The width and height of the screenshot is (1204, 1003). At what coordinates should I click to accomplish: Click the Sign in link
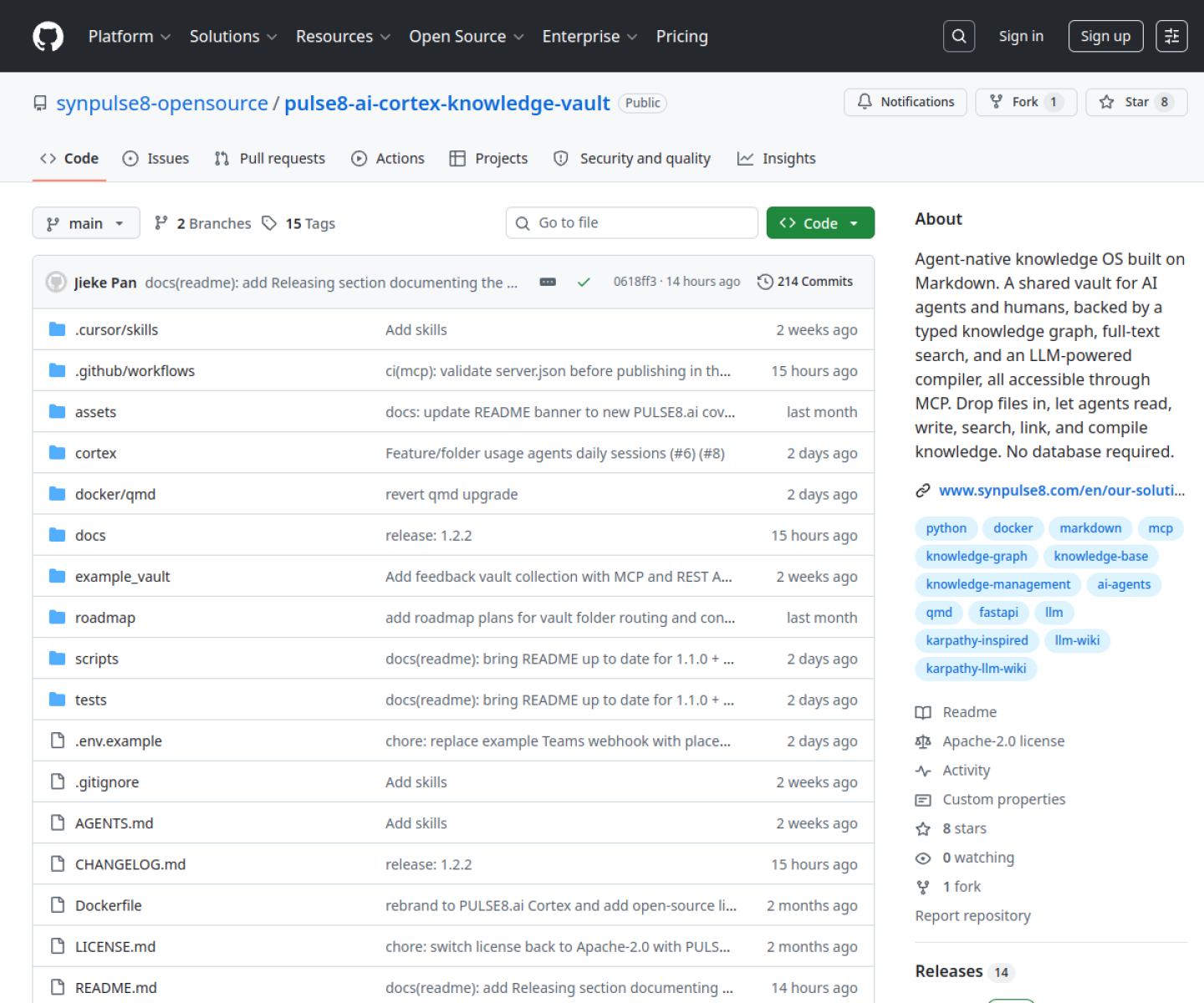[x=1021, y=36]
